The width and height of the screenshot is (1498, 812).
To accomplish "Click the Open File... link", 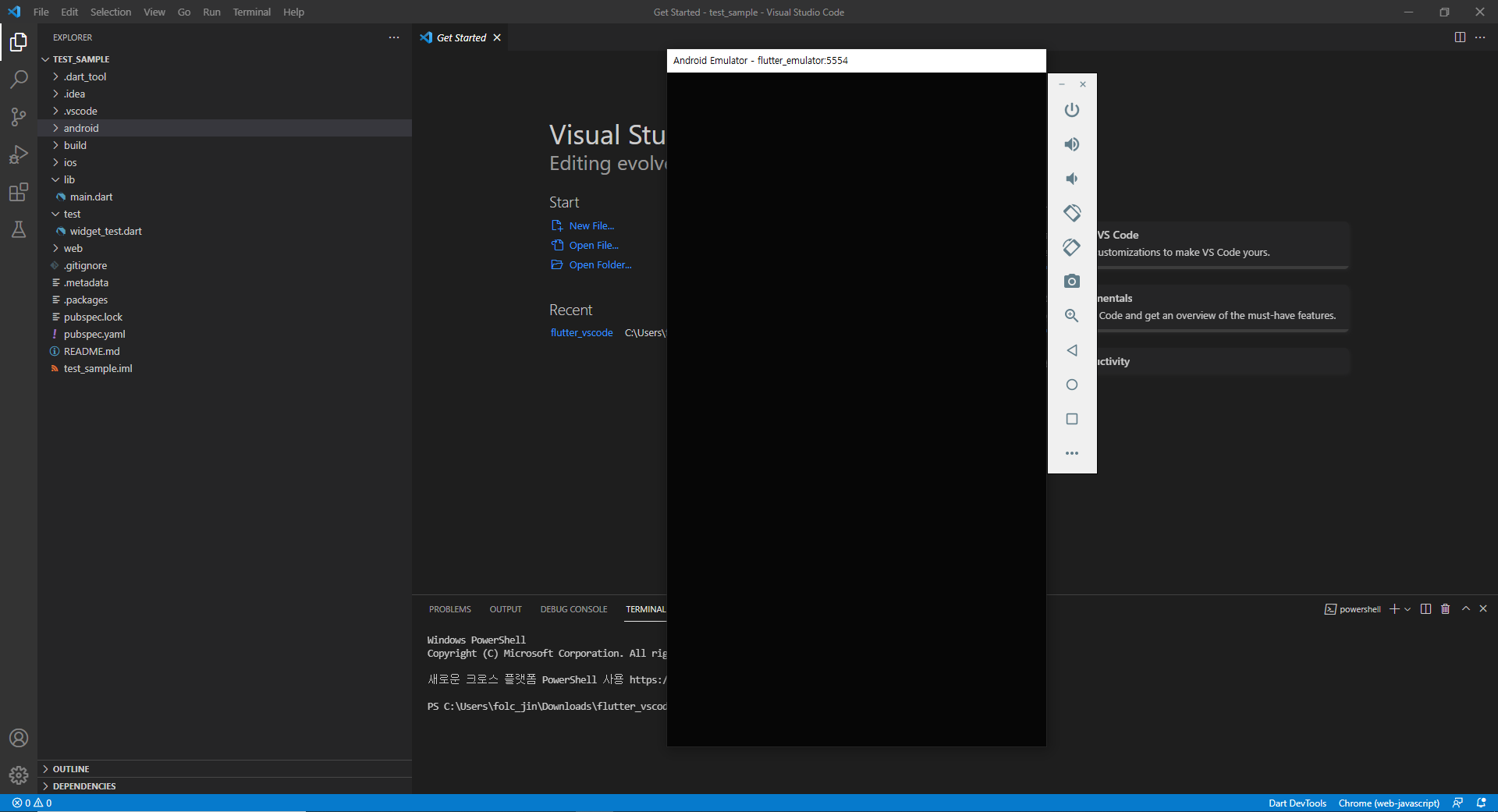I will [585, 245].
